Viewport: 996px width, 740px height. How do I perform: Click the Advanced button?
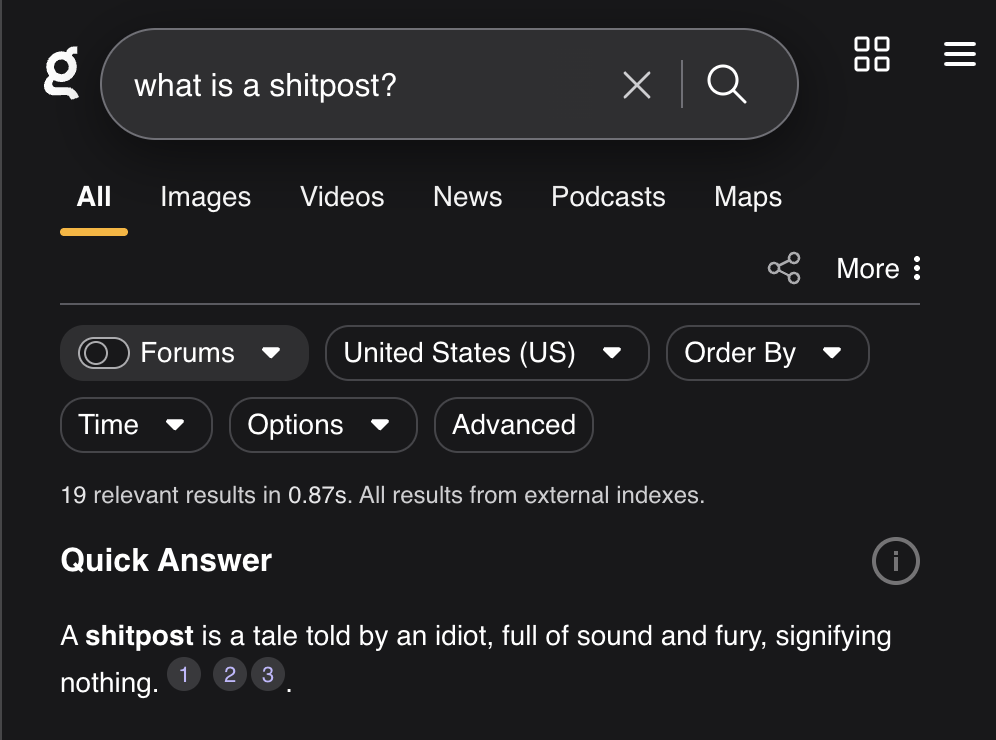point(514,425)
